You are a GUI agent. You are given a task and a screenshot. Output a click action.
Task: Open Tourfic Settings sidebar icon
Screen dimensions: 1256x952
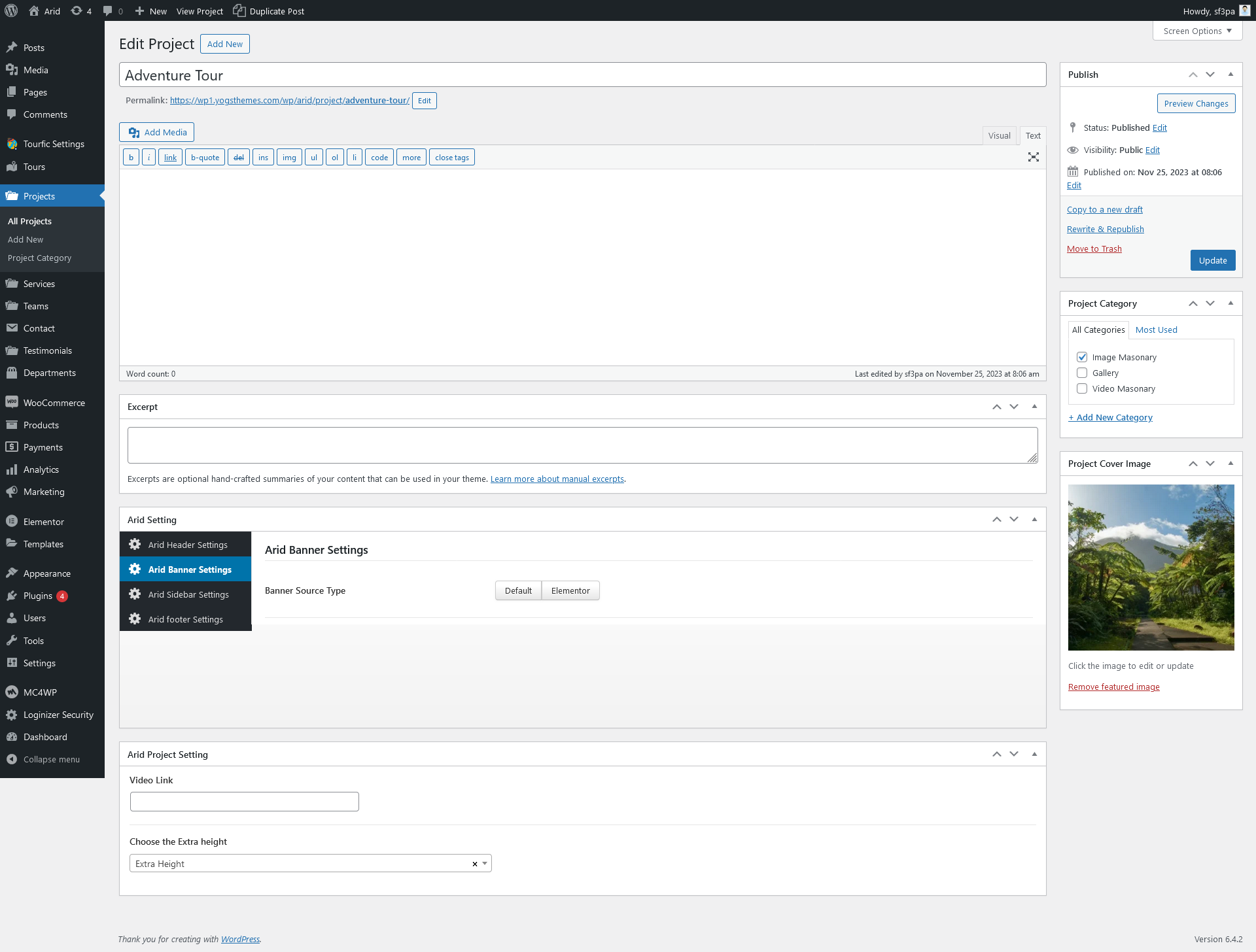click(12, 144)
